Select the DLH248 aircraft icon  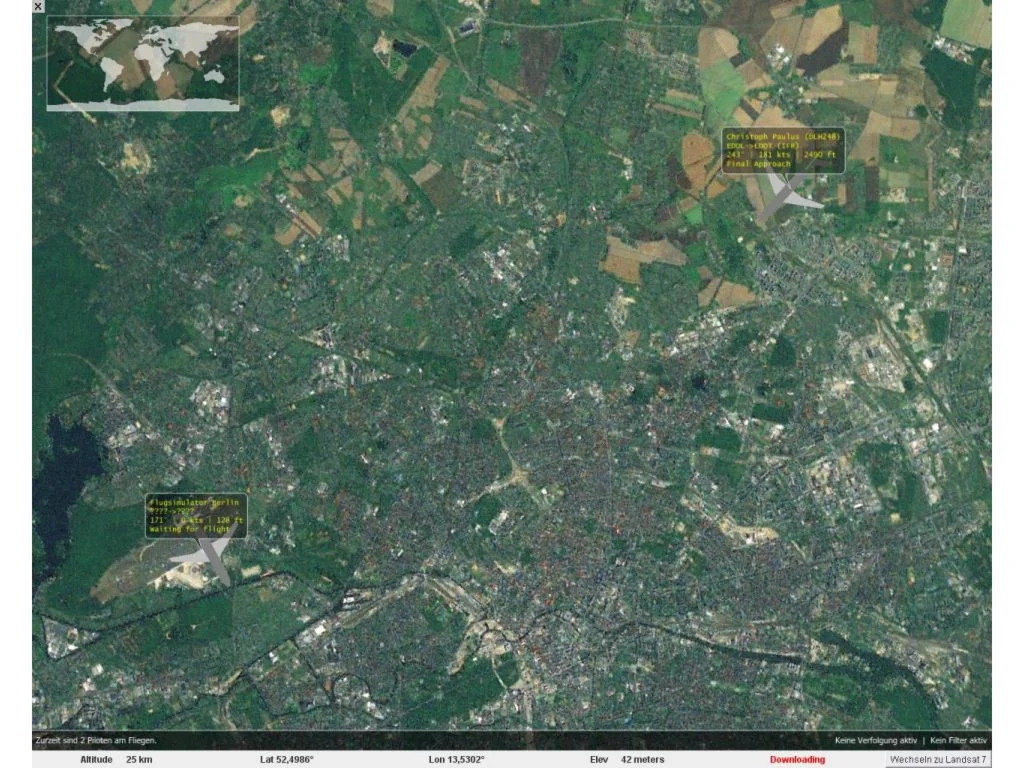788,197
